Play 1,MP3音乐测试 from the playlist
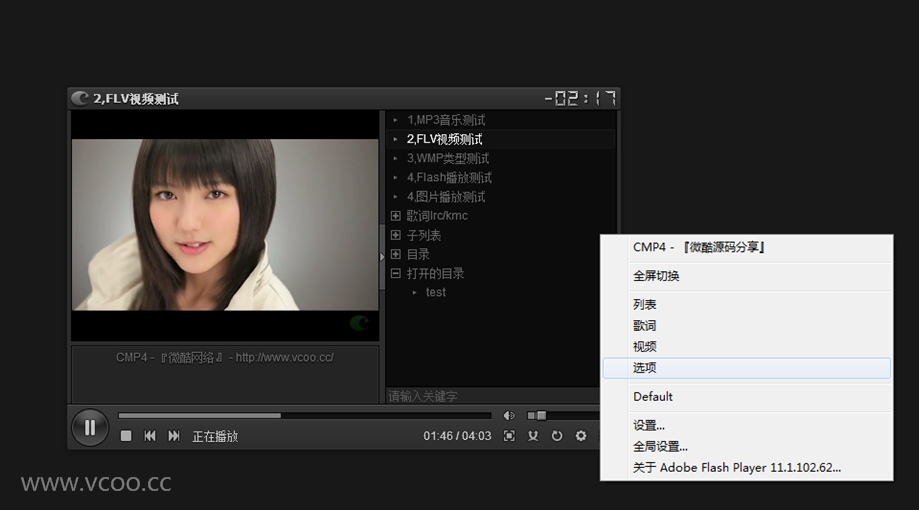This screenshot has width=919, height=510. point(446,120)
